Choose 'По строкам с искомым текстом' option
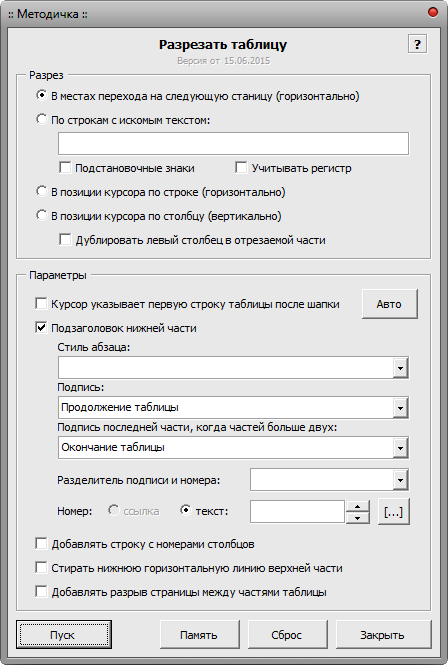The image size is (448, 665). [41, 120]
